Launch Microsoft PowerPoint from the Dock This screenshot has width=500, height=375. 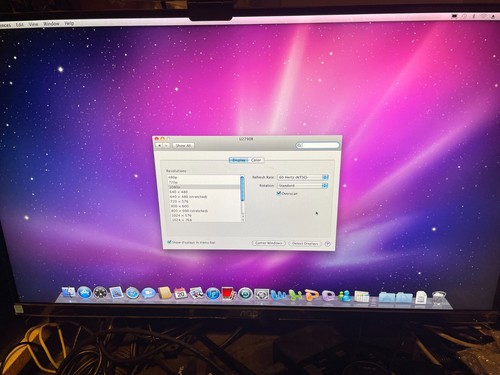click(312, 295)
